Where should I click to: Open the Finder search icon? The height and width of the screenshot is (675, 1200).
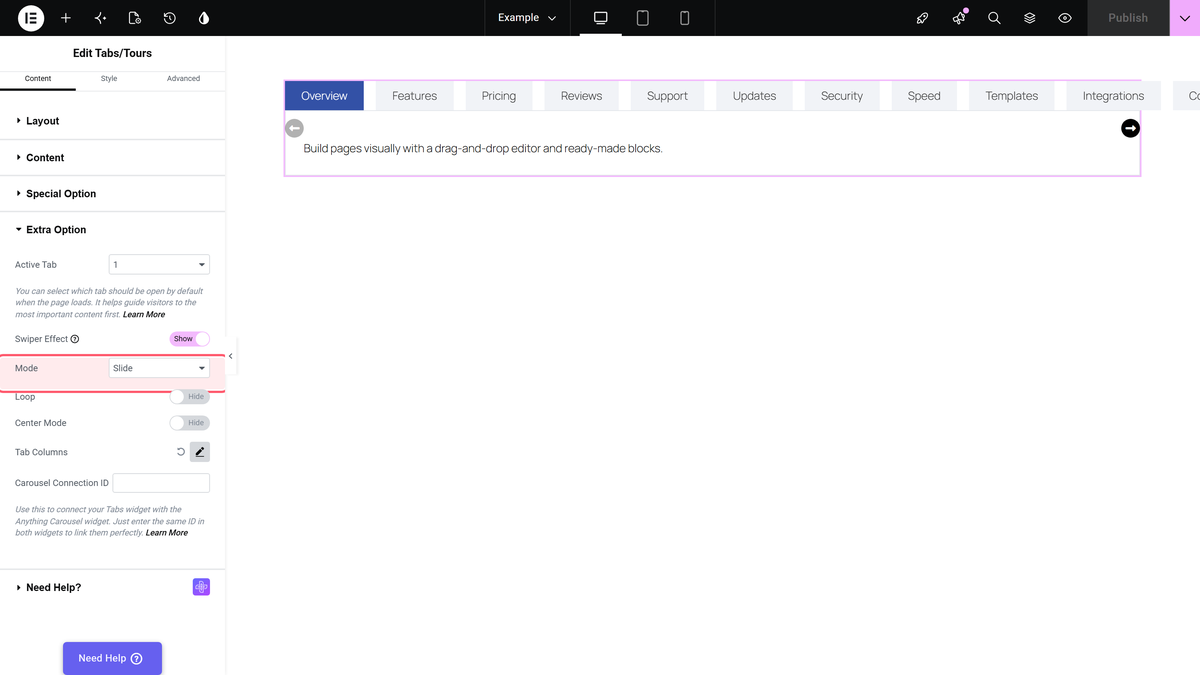[x=994, y=18]
